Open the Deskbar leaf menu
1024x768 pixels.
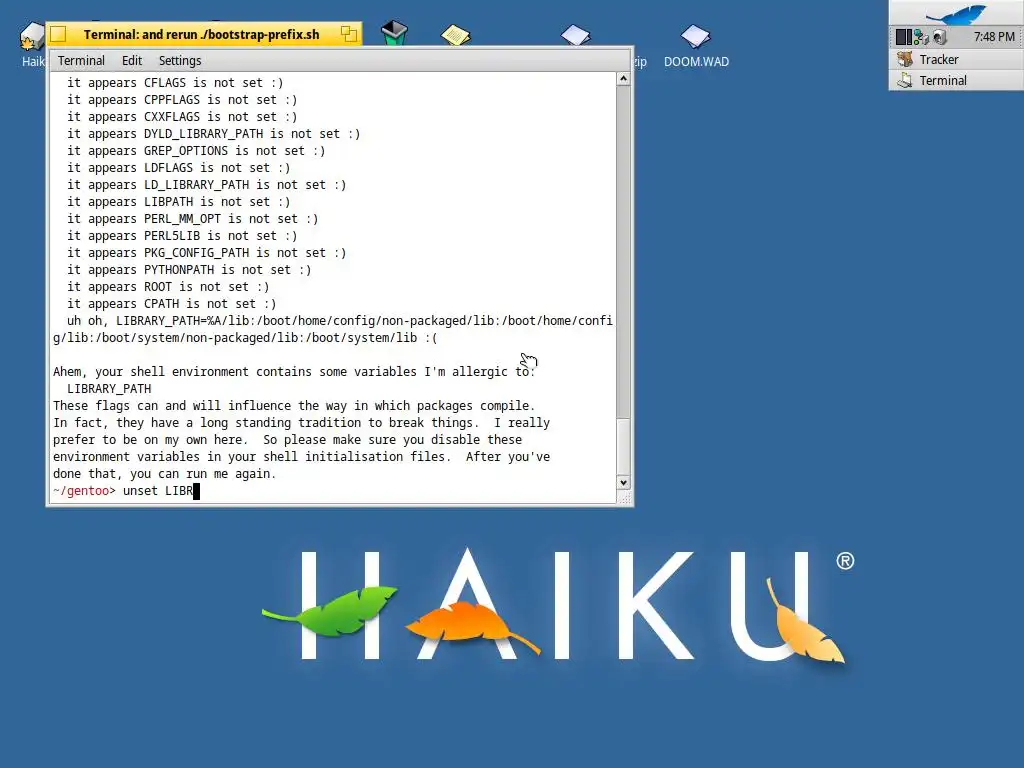[956, 13]
